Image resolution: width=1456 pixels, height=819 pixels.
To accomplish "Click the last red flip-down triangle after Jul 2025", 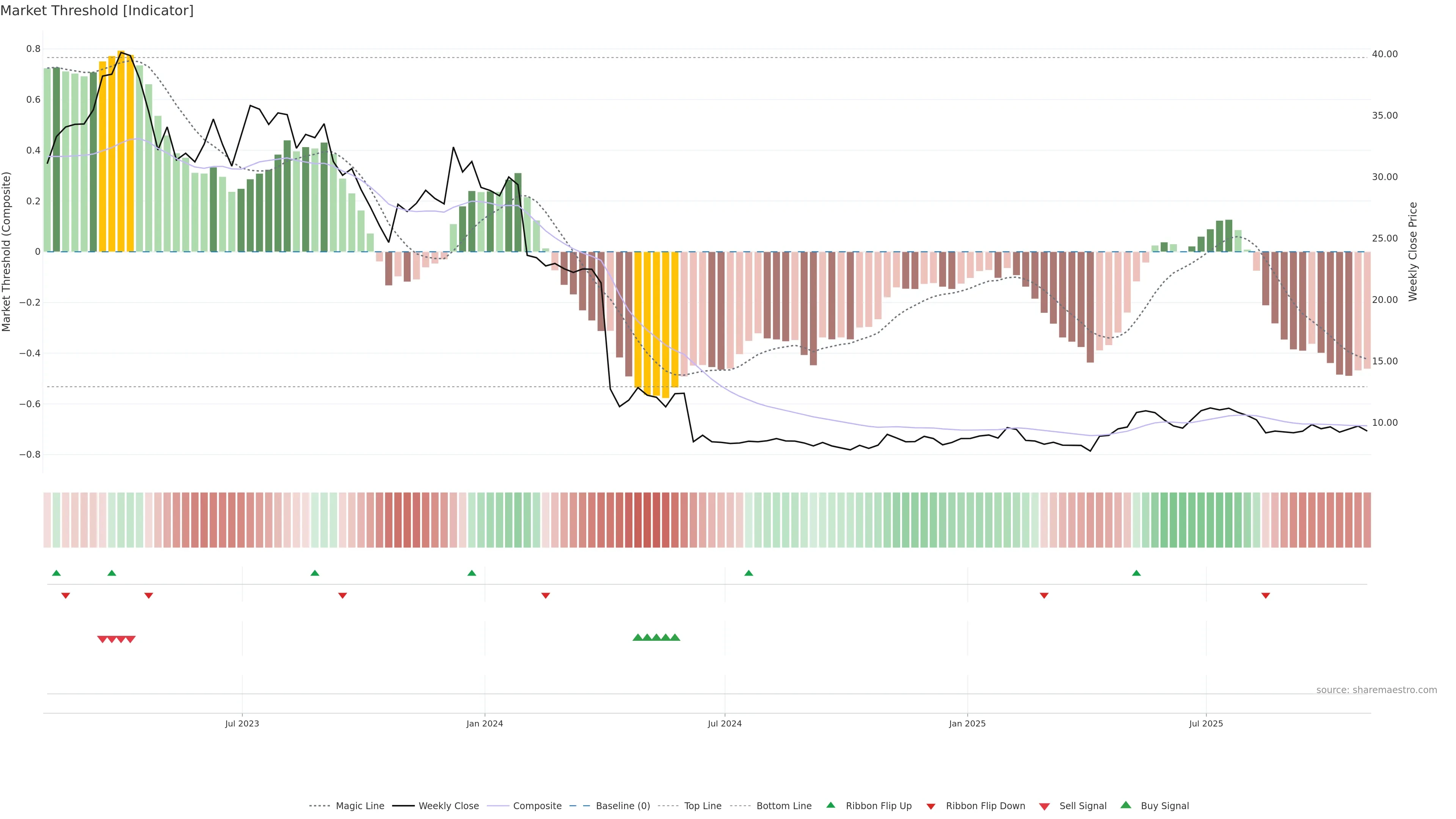I will tap(1266, 596).
